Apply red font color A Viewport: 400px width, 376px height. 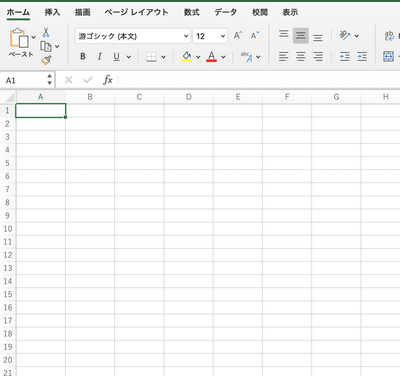point(211,57)
